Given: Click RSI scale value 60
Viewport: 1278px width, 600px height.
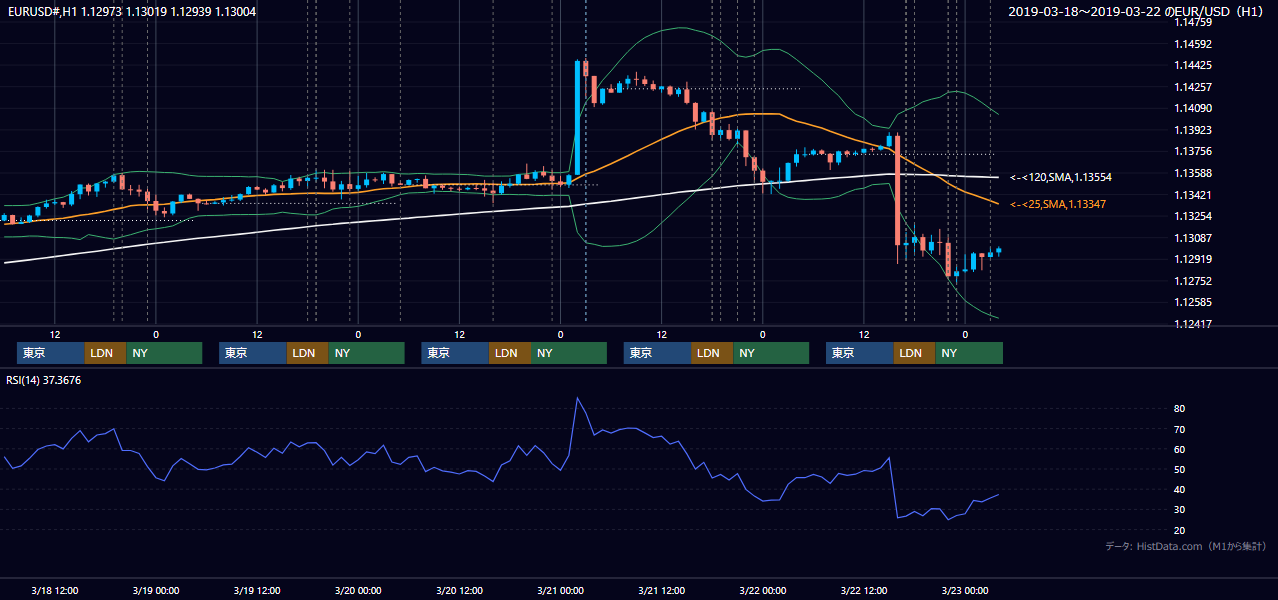Looking at the screenshot, I should pos(1180,449).
